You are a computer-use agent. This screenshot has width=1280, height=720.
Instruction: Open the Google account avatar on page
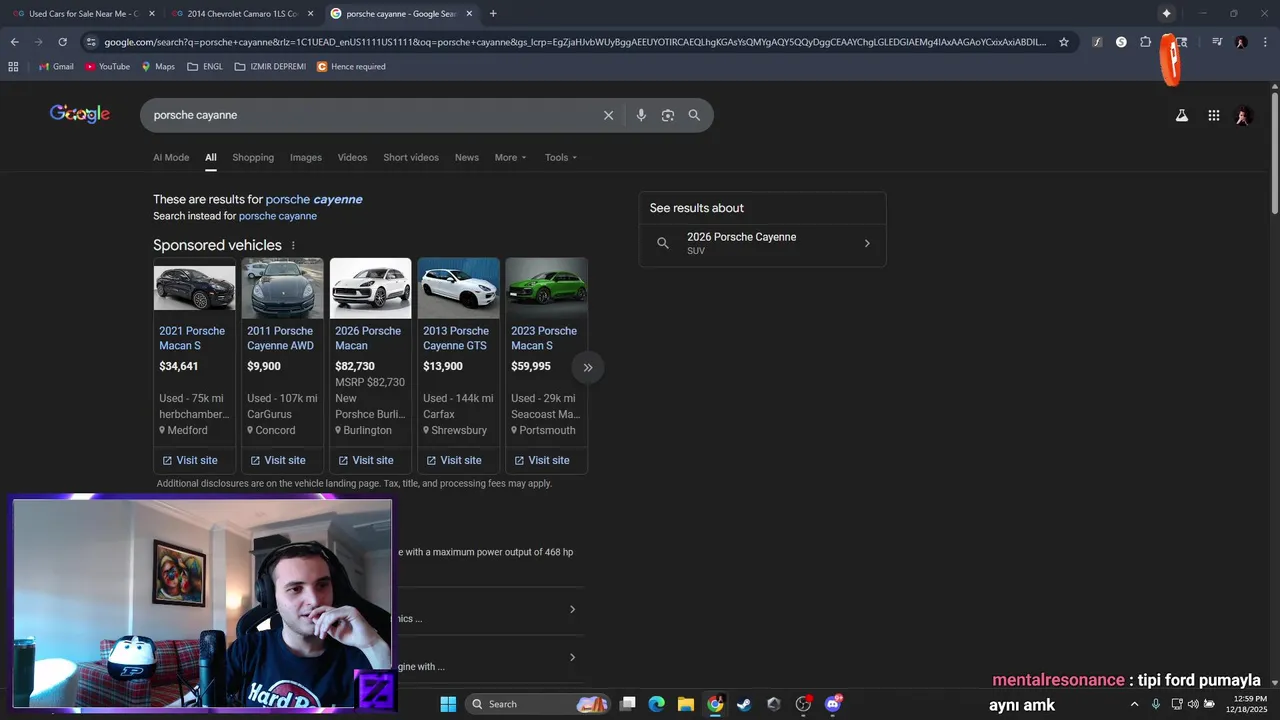[x=1243, y=116]
